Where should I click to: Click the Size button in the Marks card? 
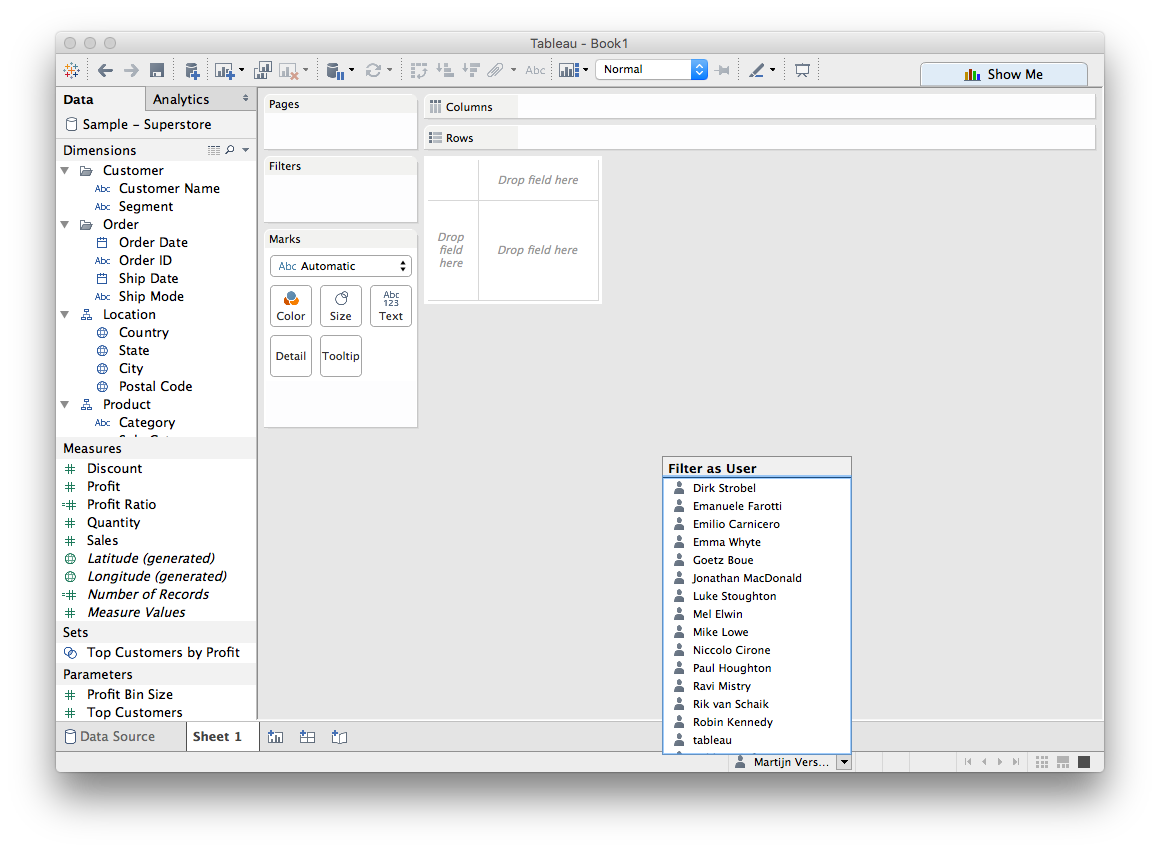click(340, 305)
